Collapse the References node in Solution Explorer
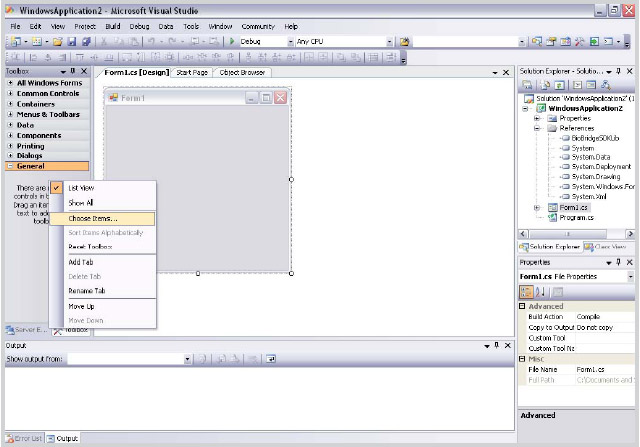640x447 pixels. point(537,128)
